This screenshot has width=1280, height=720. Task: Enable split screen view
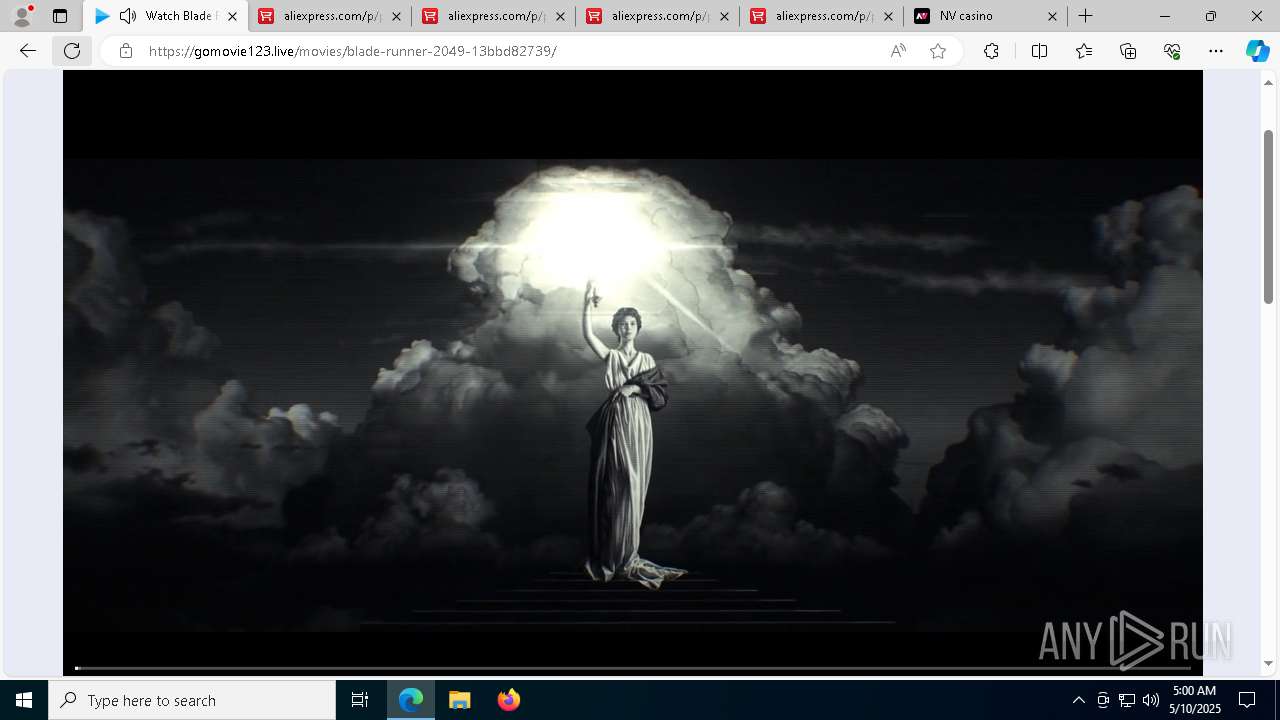[x=1039, y=51]
